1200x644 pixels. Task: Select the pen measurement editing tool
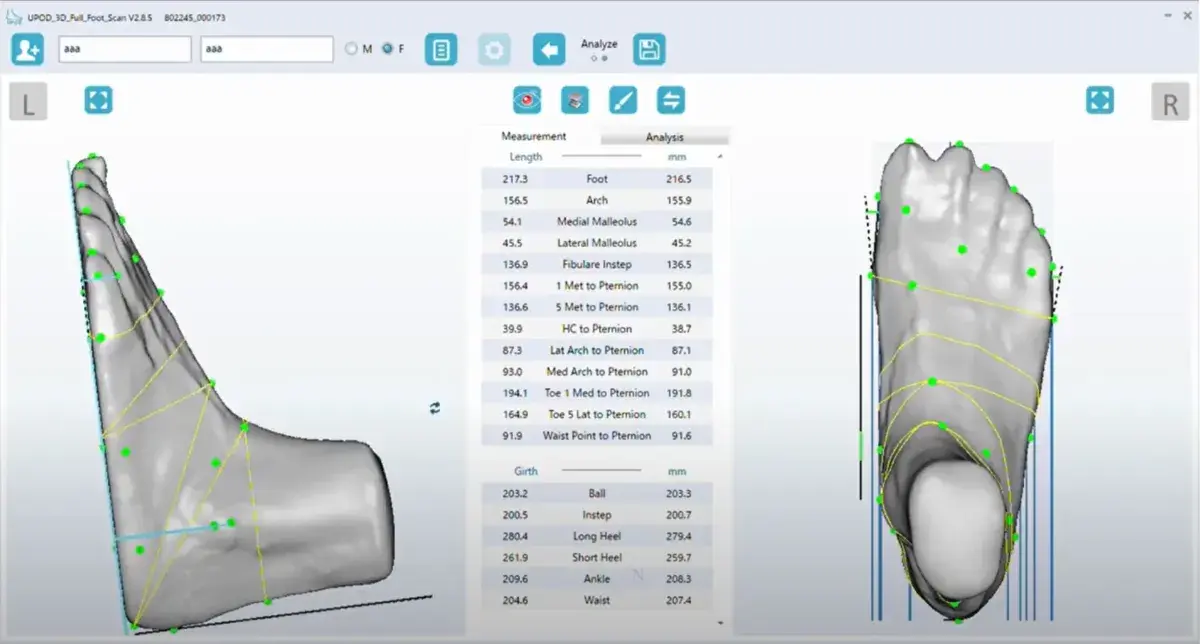622,99
